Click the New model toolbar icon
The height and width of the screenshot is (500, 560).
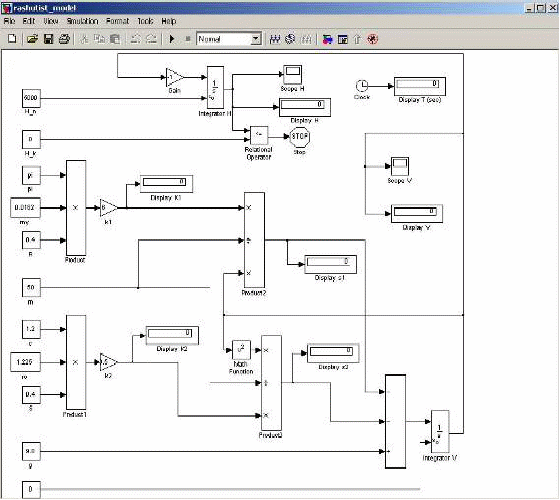click(12, 39)
